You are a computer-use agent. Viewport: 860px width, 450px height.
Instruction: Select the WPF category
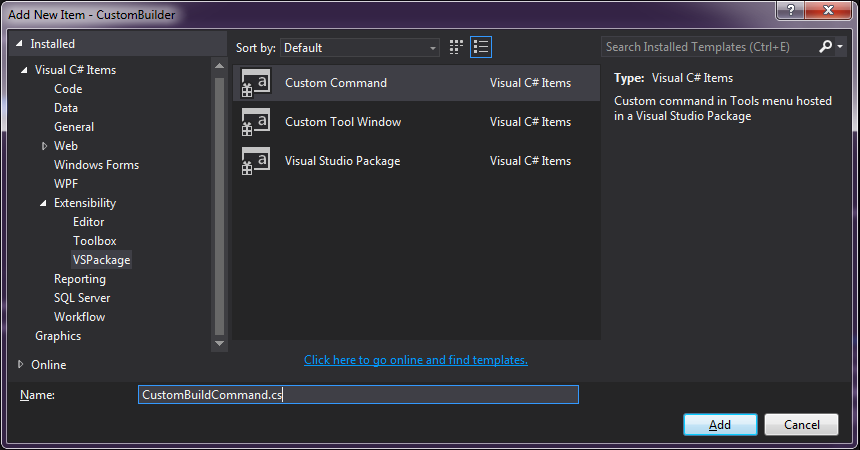coord(66,184)
